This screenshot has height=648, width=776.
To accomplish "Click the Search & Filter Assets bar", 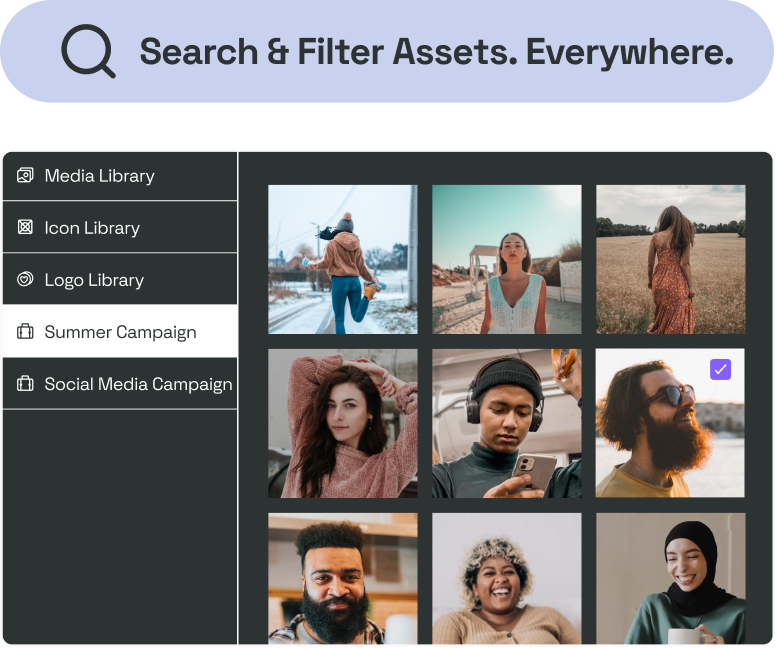I will tap(387, 51).
